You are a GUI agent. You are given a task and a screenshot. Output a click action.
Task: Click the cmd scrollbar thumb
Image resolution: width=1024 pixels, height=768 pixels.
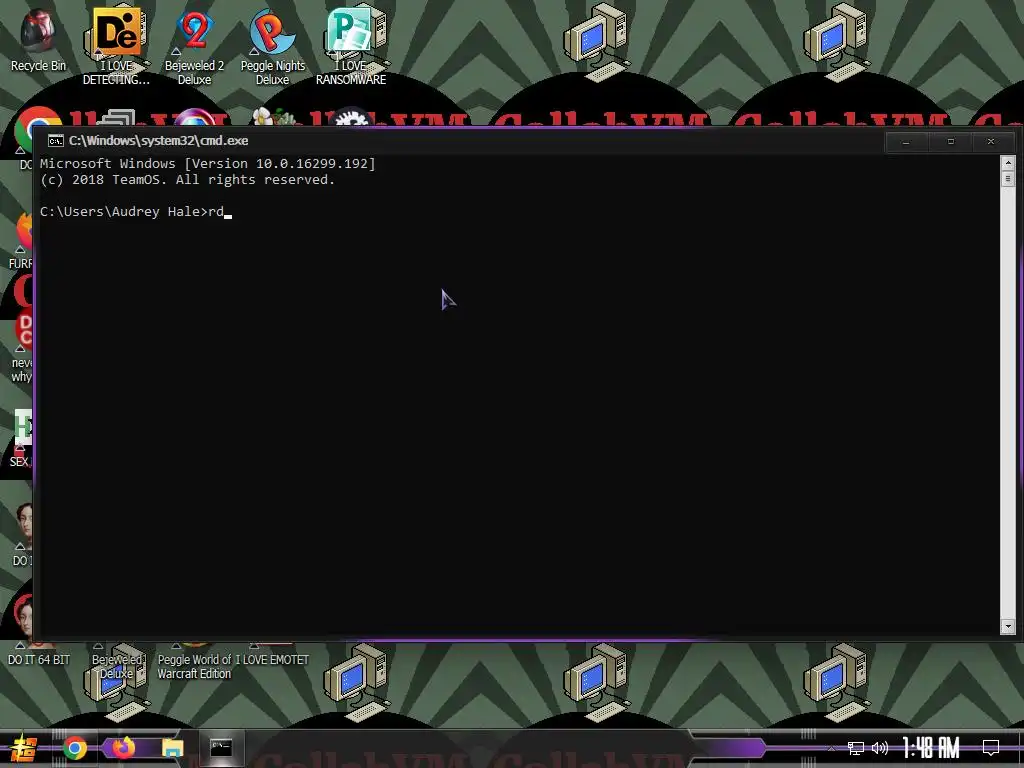(x=1008, y=178)
